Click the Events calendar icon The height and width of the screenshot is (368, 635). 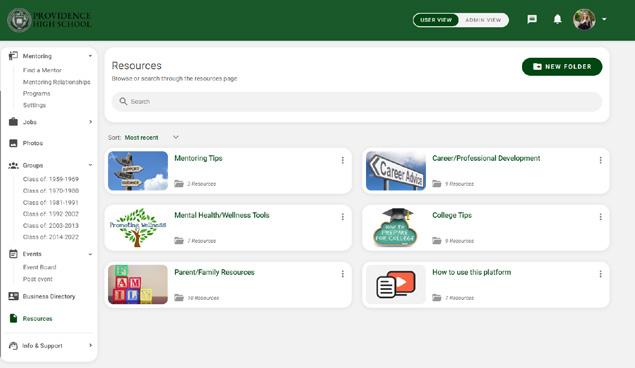[x=13, y=254]
